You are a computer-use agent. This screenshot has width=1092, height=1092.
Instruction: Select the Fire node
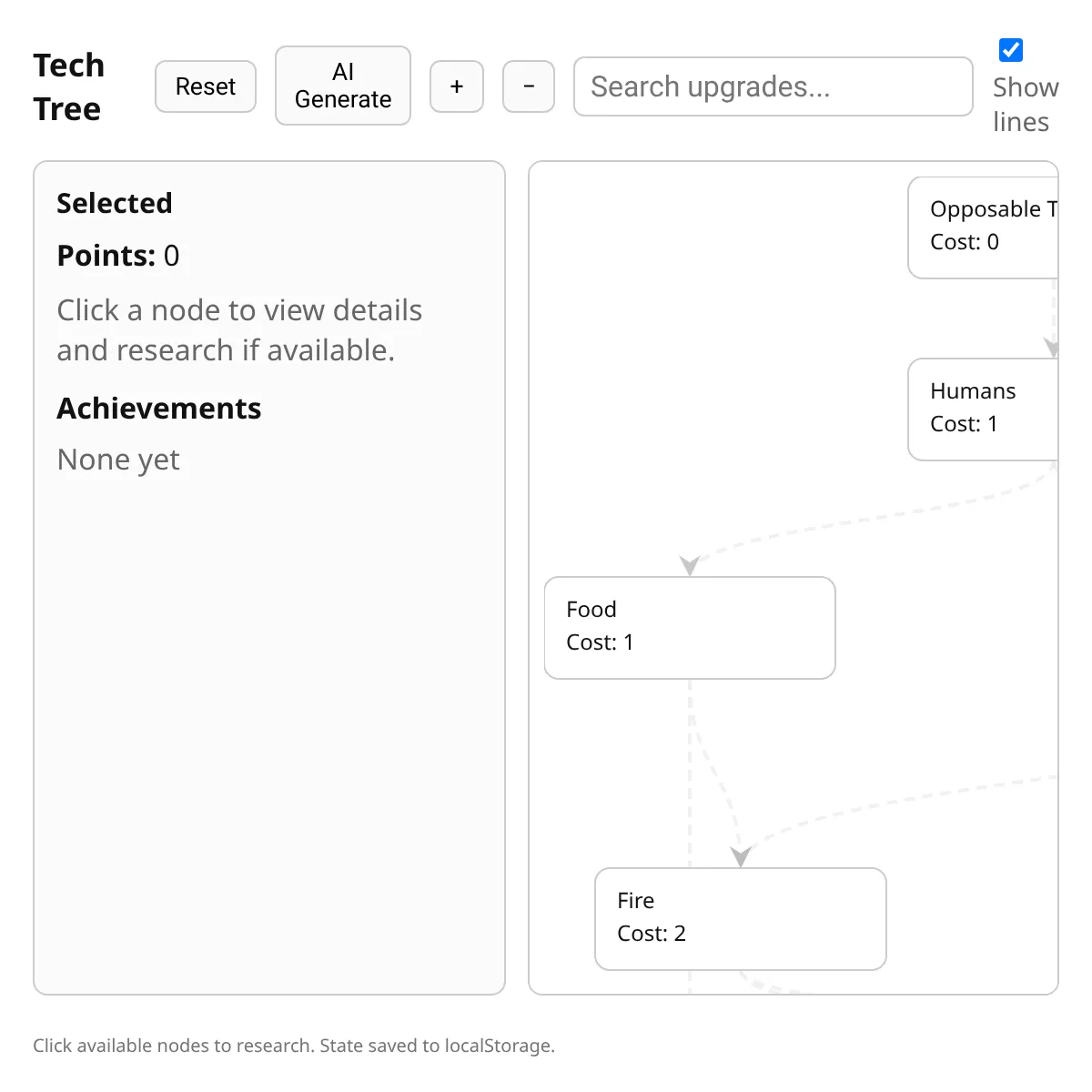coord(741,919)
